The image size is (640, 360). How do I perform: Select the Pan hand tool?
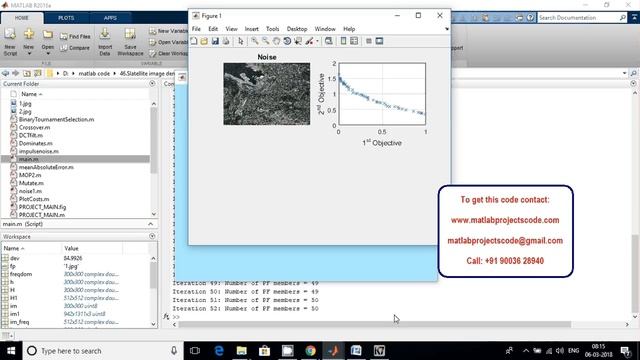pyautogui.click(x=276, y=41)
